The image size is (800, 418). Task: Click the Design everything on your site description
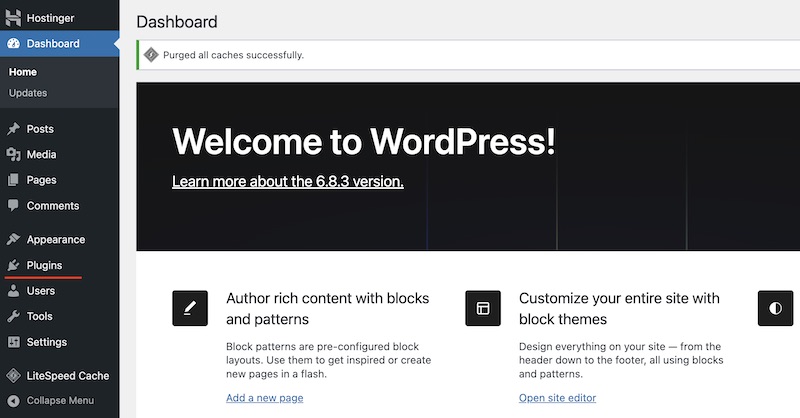point(621,360)
